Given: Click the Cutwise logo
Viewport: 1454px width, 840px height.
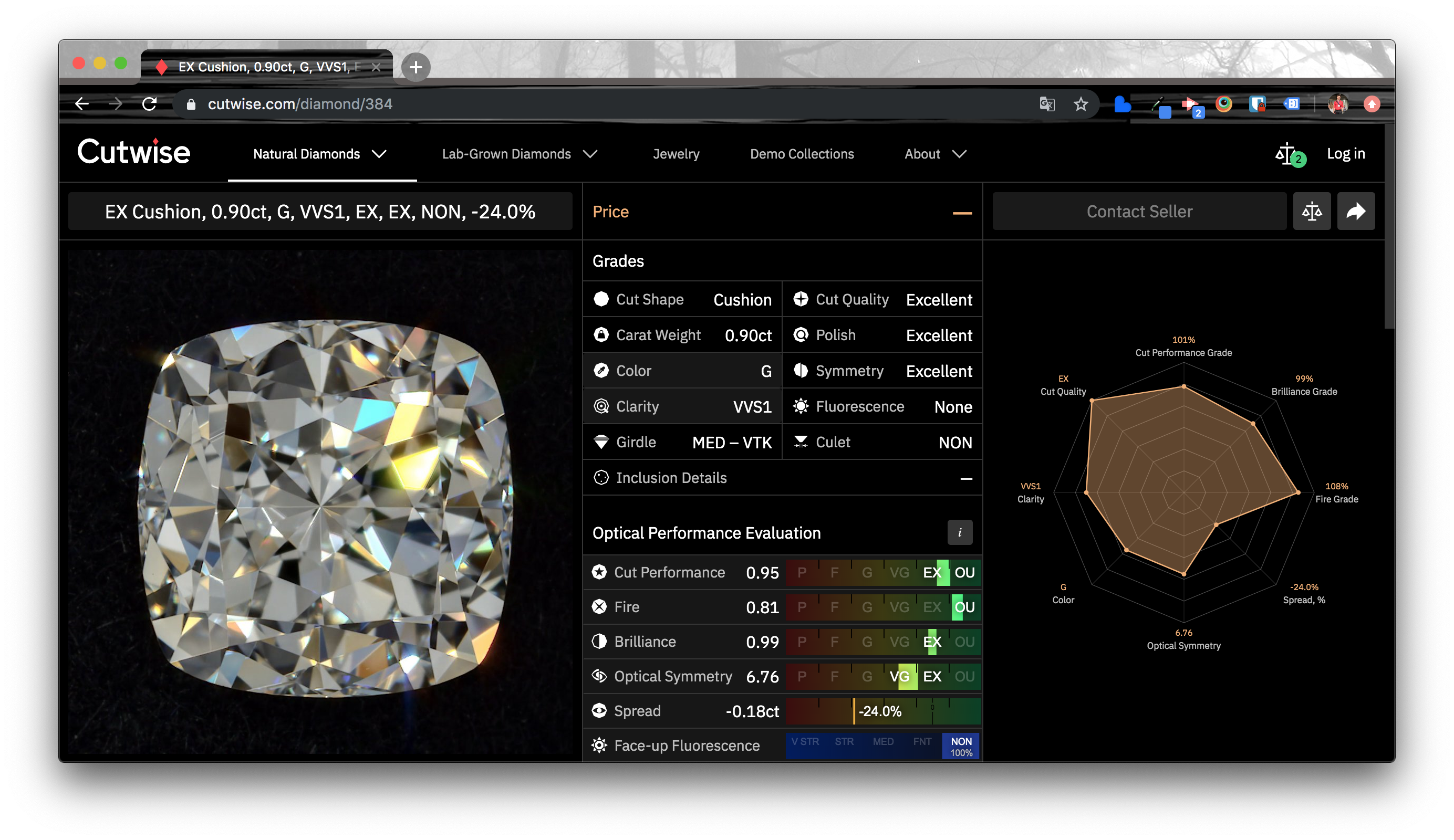Looking at the screenshot, I should [x=134, y=153].
